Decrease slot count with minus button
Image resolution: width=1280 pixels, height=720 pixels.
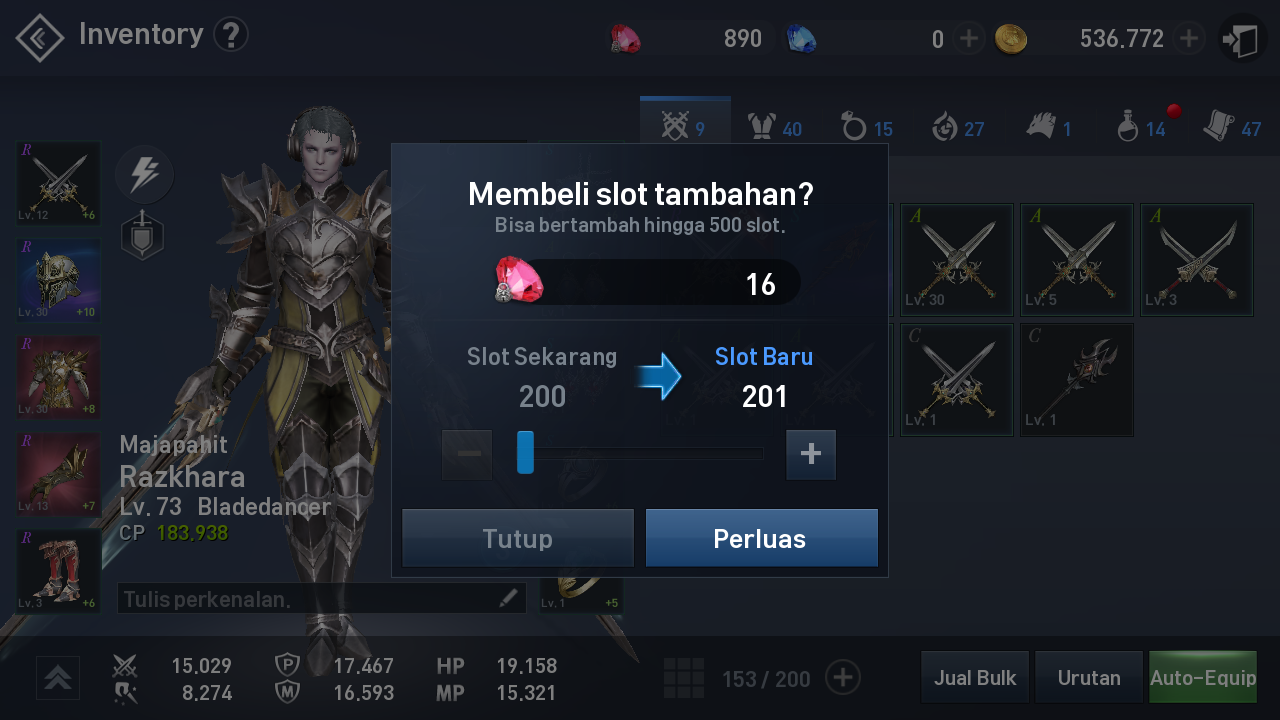pos(467,454)
